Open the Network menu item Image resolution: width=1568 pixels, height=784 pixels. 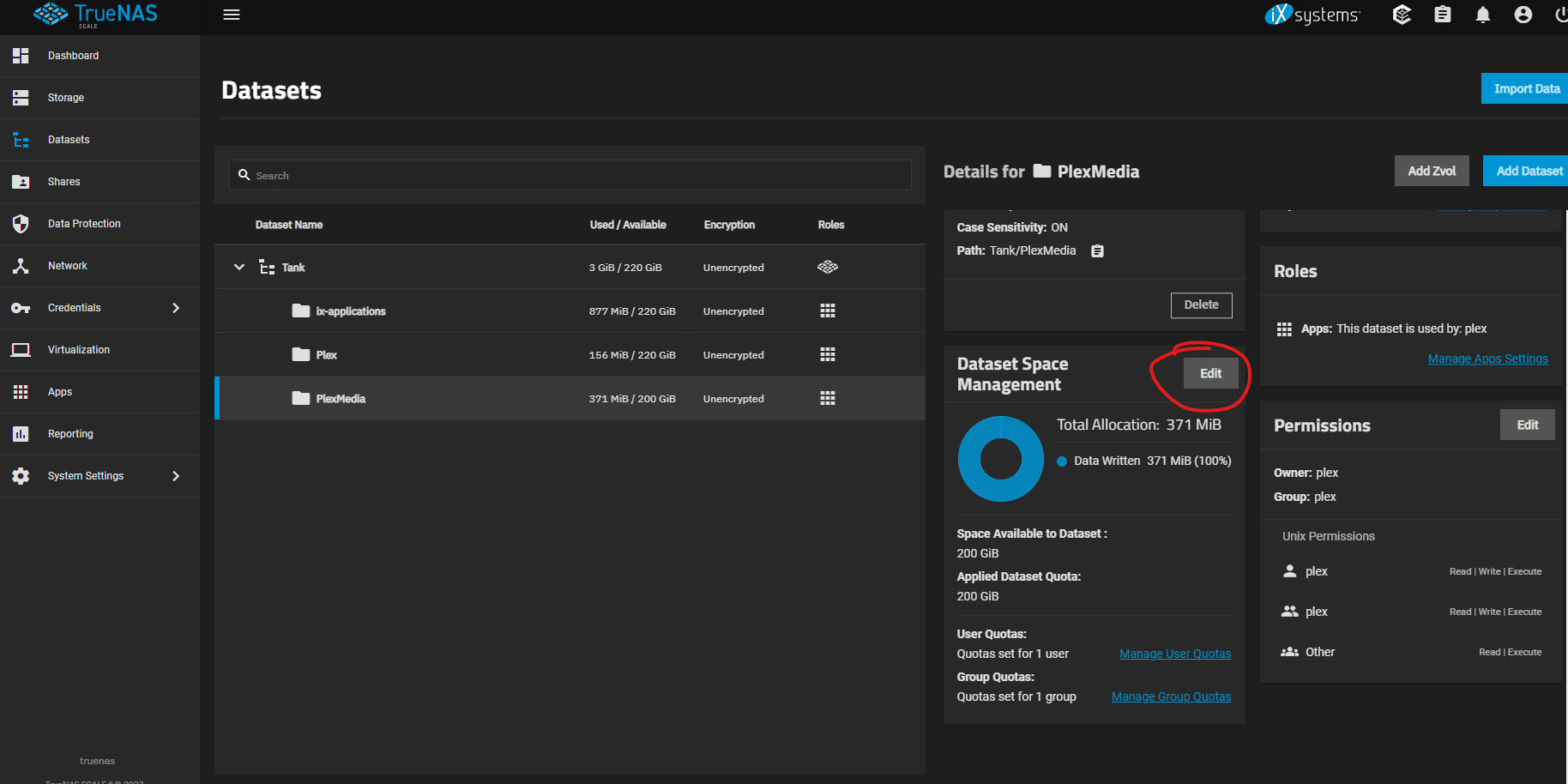click(100, 266)
